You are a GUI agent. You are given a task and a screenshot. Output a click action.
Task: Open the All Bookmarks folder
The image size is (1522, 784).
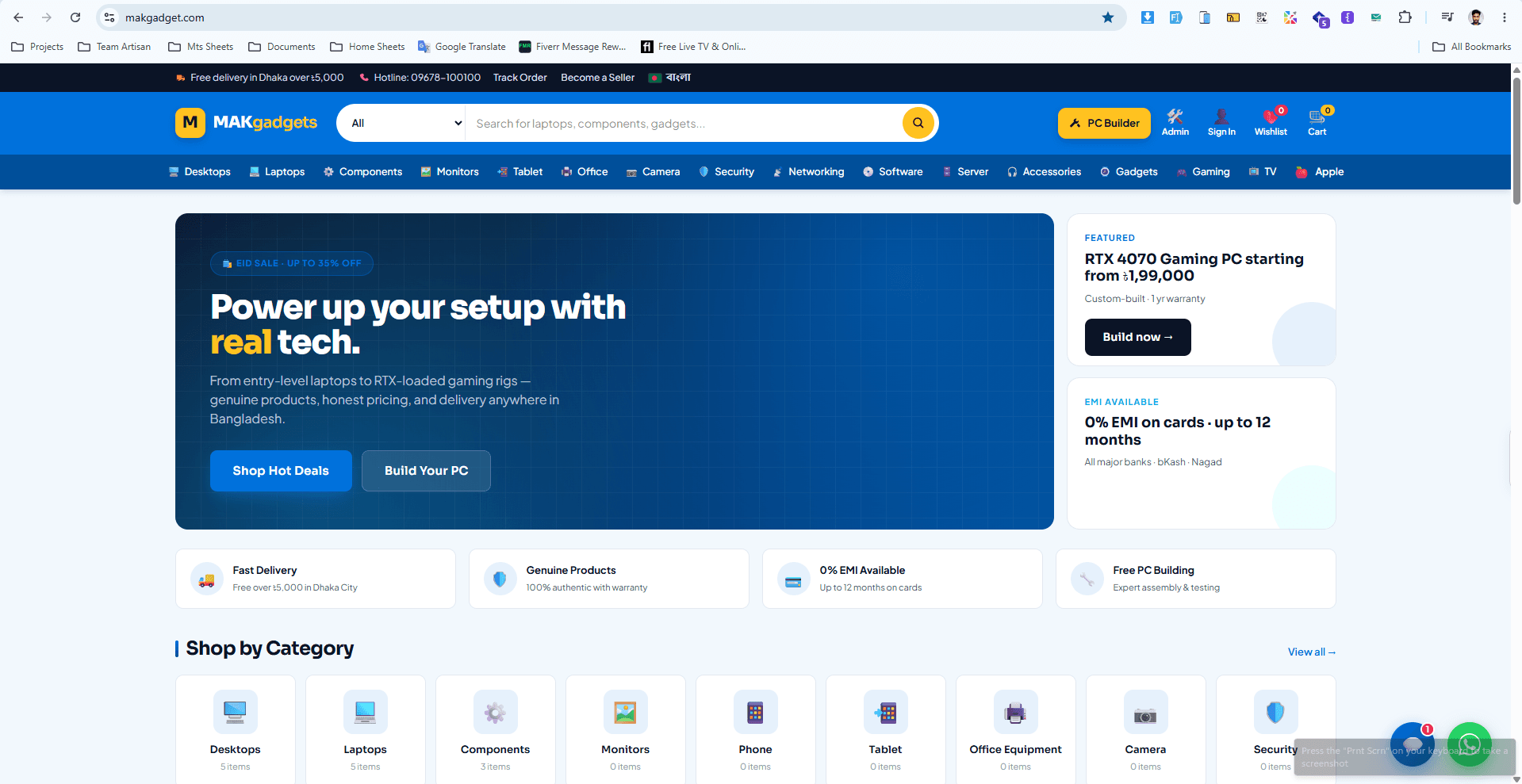tap(1472, 47)
